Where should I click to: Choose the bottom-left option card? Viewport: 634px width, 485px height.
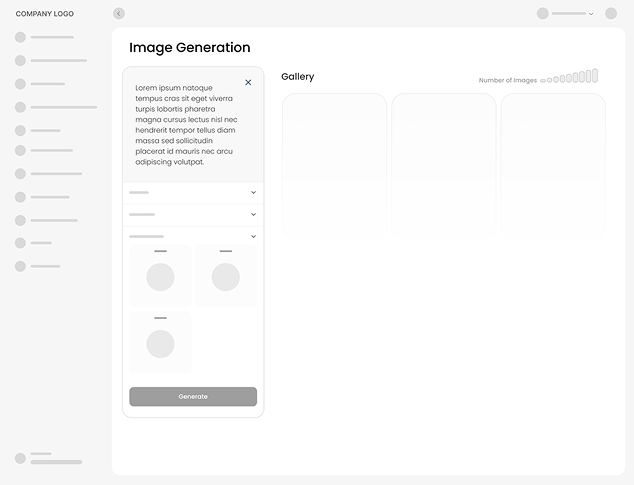(160, 342)
